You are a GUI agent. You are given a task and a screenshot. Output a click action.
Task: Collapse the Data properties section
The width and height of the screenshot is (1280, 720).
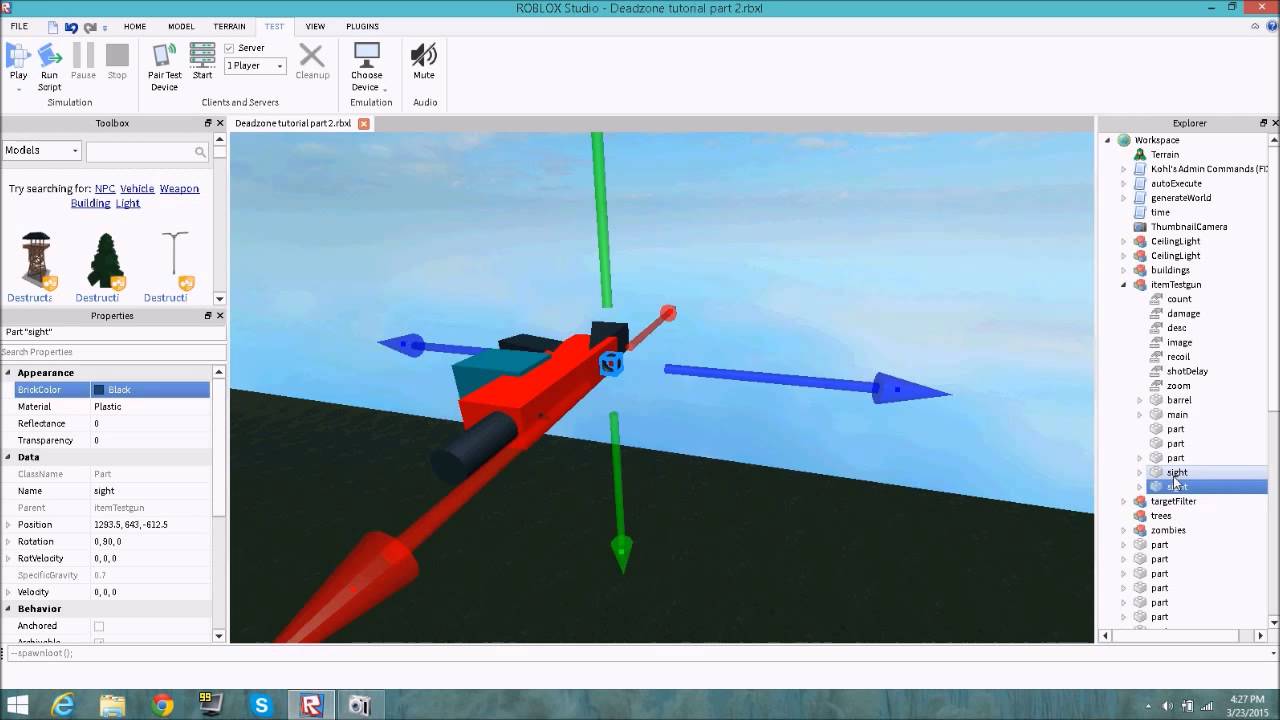pos(8,457)
